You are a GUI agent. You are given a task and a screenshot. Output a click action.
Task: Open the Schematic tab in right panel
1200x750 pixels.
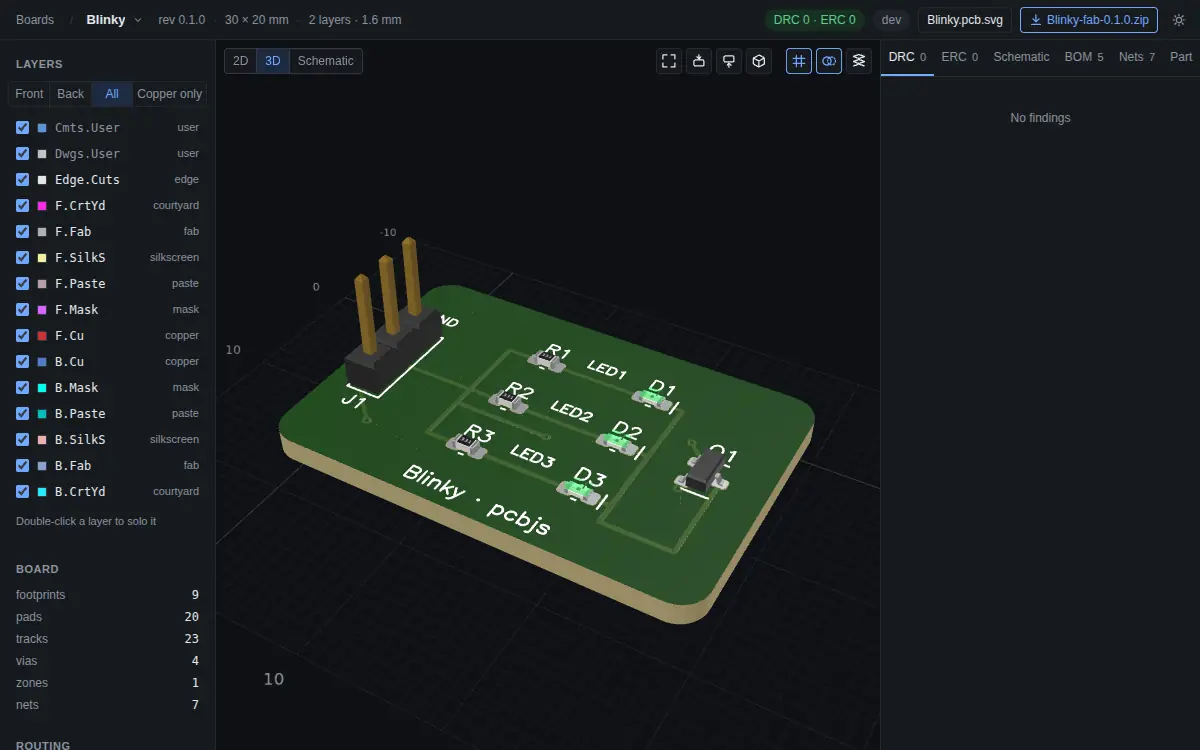tap(1021, 57)
